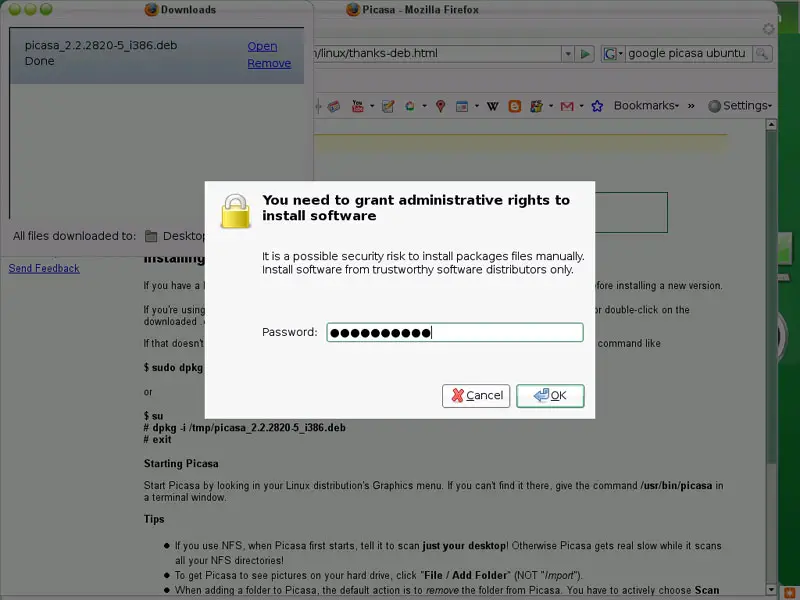Open the Desktop download folder
Viewport: 800px width, 600px height.
(176, 236)
